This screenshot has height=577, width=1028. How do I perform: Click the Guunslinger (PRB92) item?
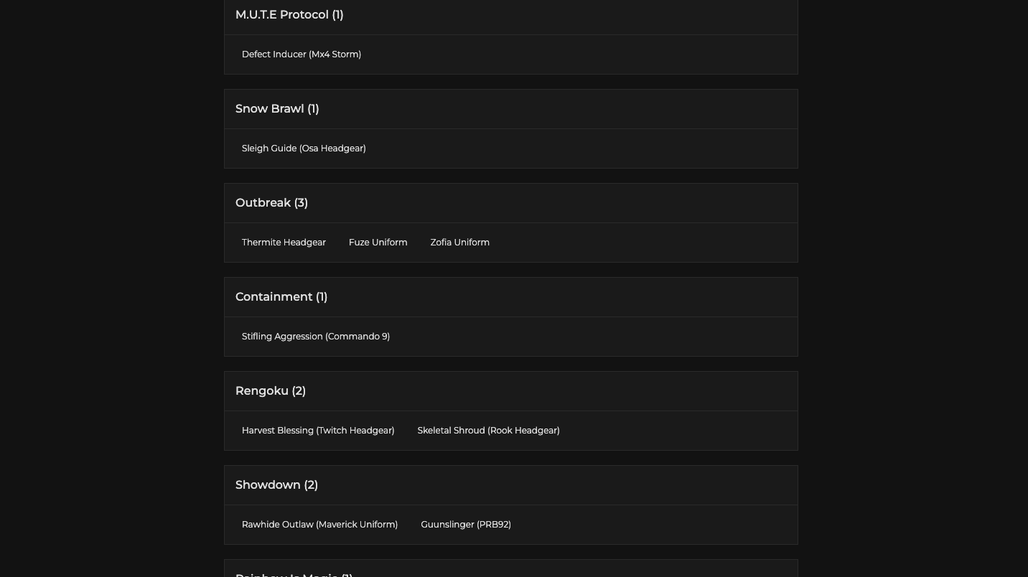pyautogui.click(x=465, y=525)
